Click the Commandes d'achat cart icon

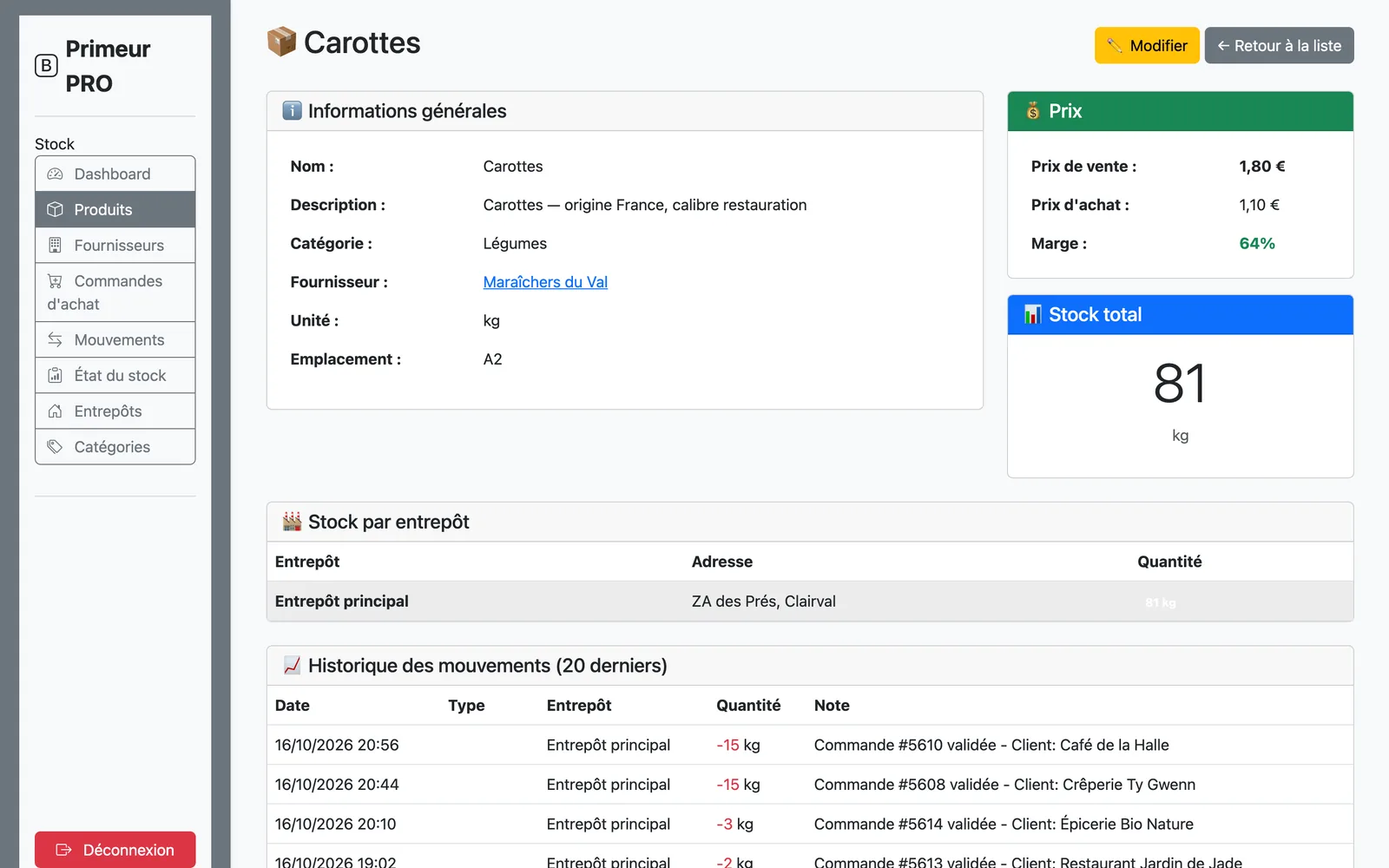pyautogui.click(x=55, y=280)
